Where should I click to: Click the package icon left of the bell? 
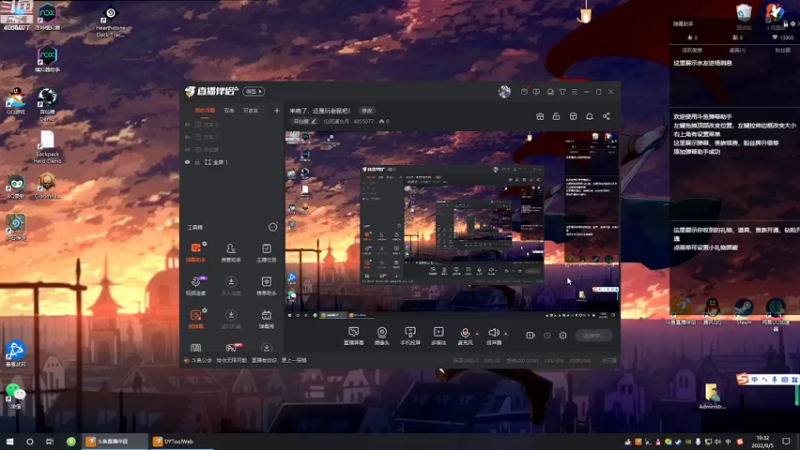click(573, 116)
